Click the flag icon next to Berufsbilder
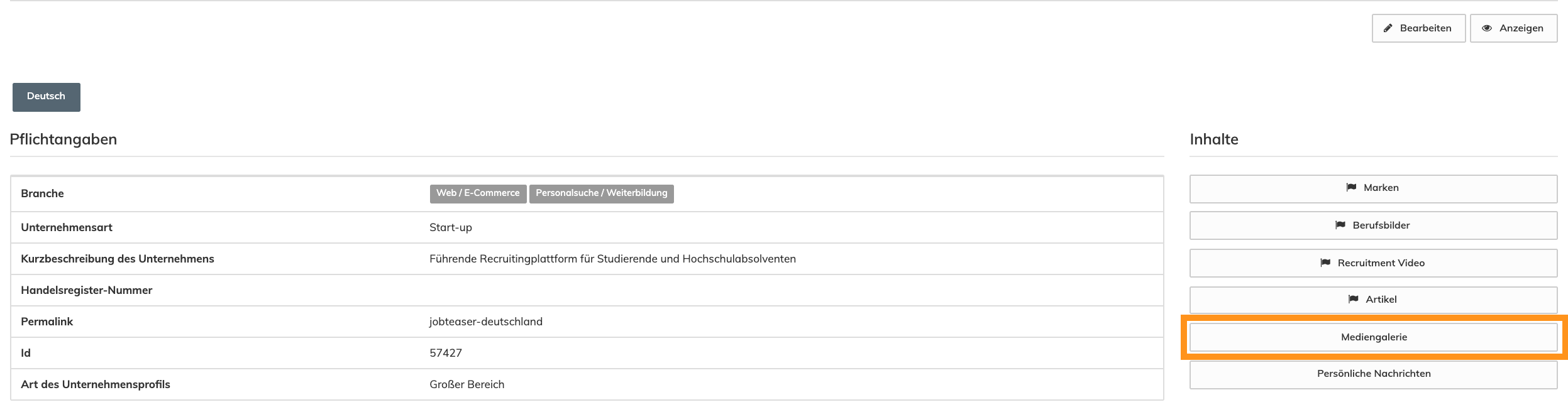 point(1341,225)
